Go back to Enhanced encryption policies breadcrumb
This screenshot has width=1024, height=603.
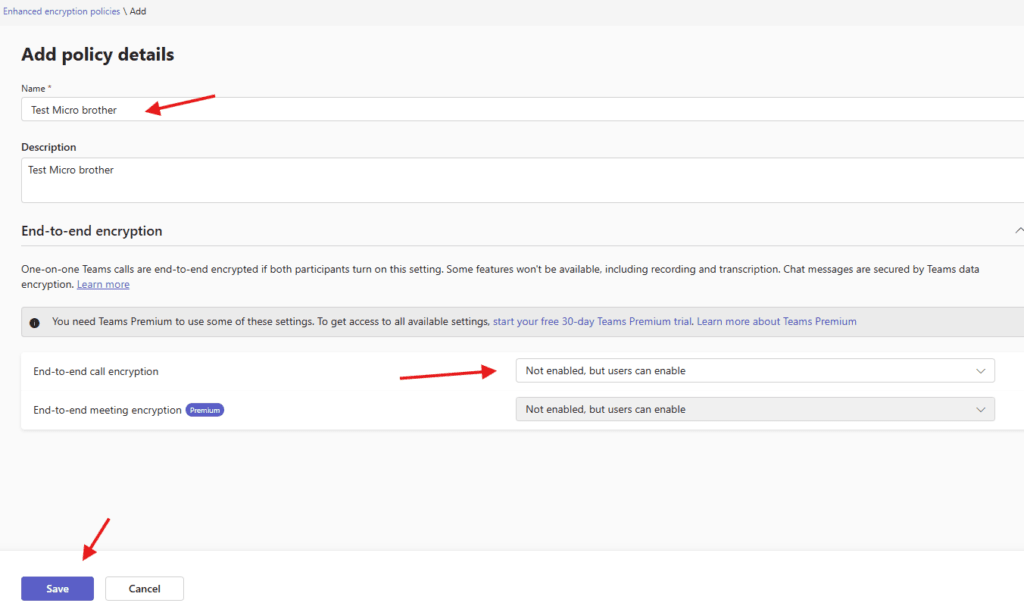(x=60, y=10)
